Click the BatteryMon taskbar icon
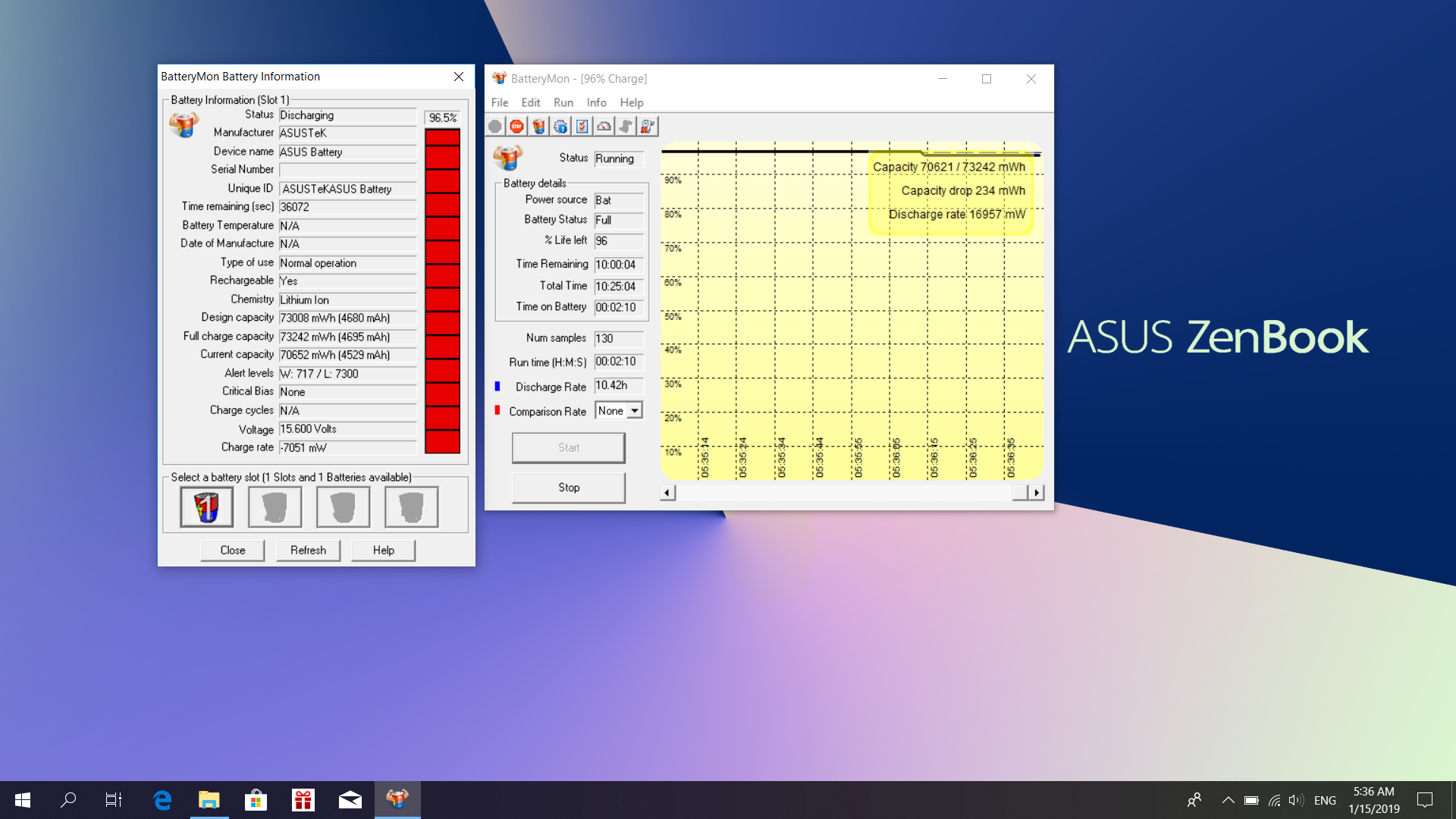This screenshot has width=1456, height=819. tap(397, 800)
